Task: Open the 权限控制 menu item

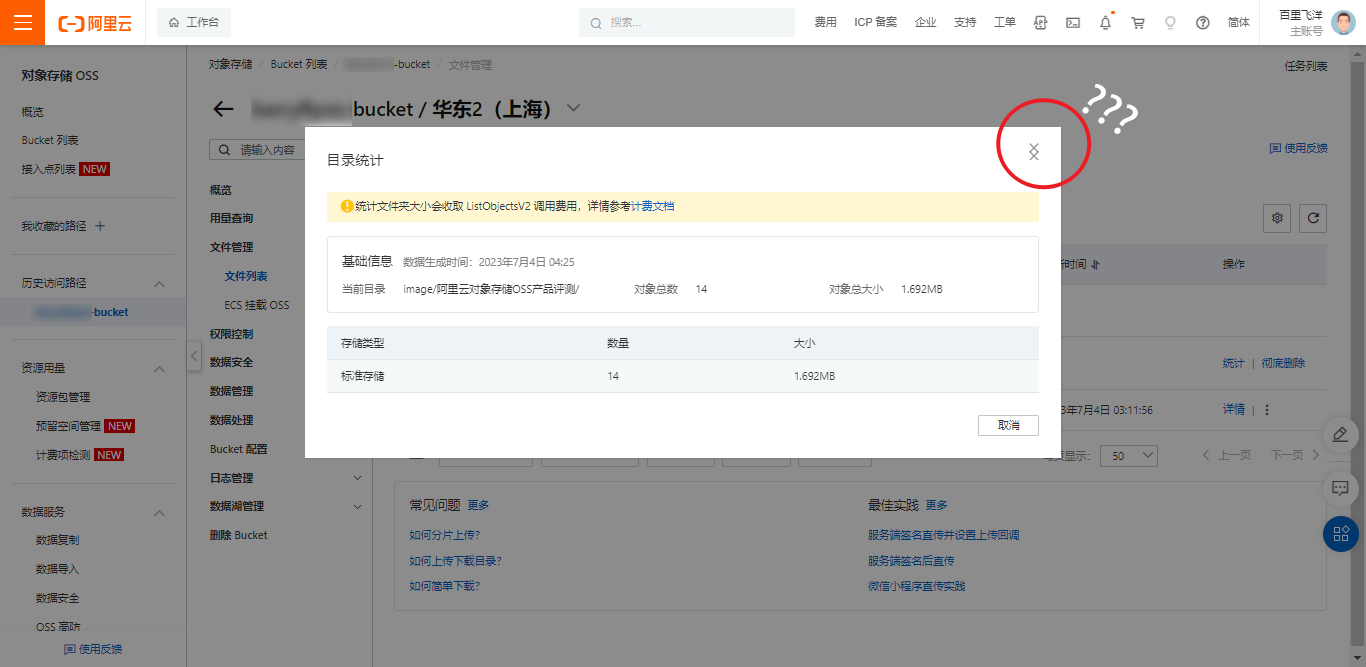Action: tap(231, 334)
